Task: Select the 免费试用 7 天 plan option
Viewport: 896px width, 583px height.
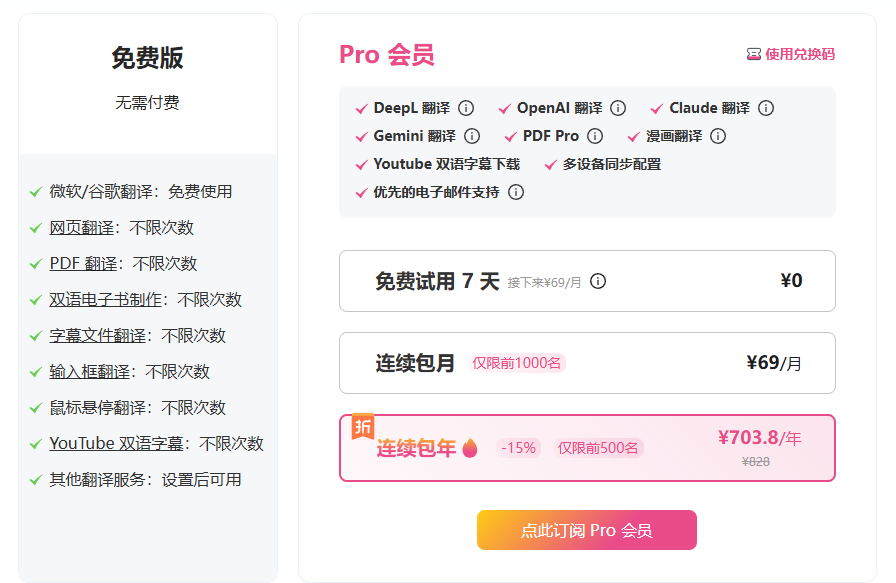Action: tap(587, 281)
